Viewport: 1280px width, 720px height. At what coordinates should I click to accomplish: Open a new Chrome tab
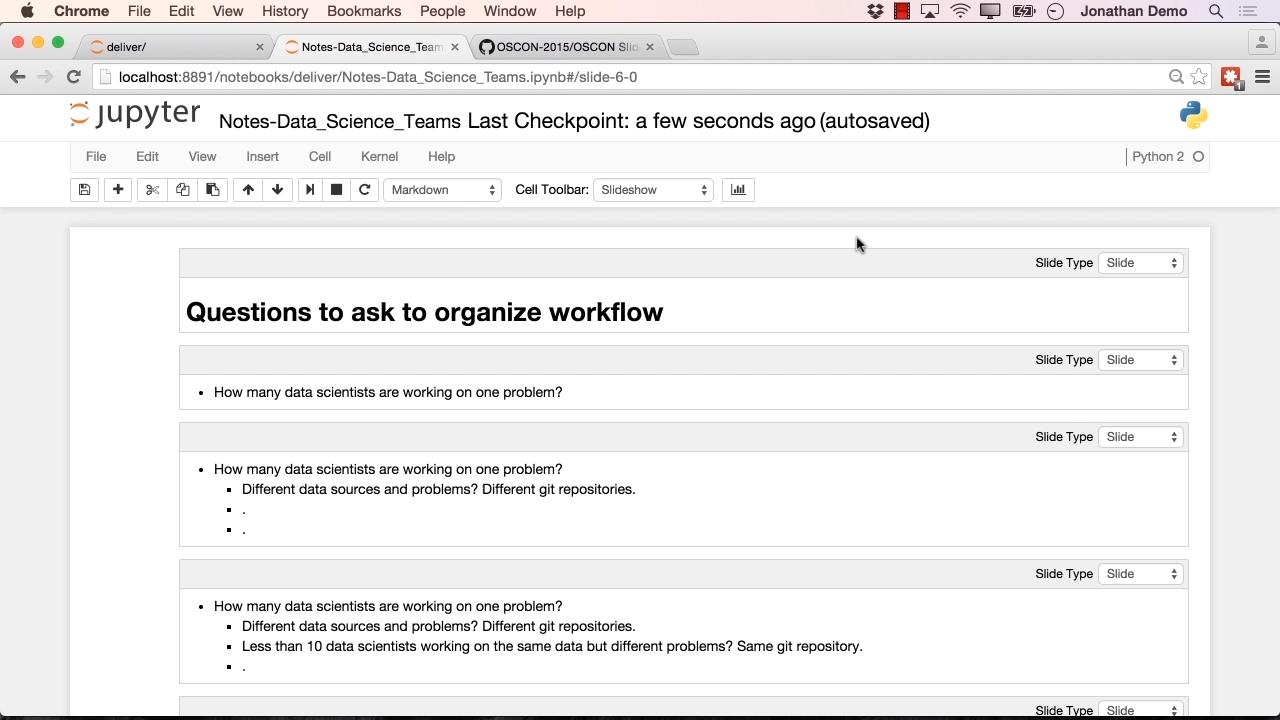point(682,47)
